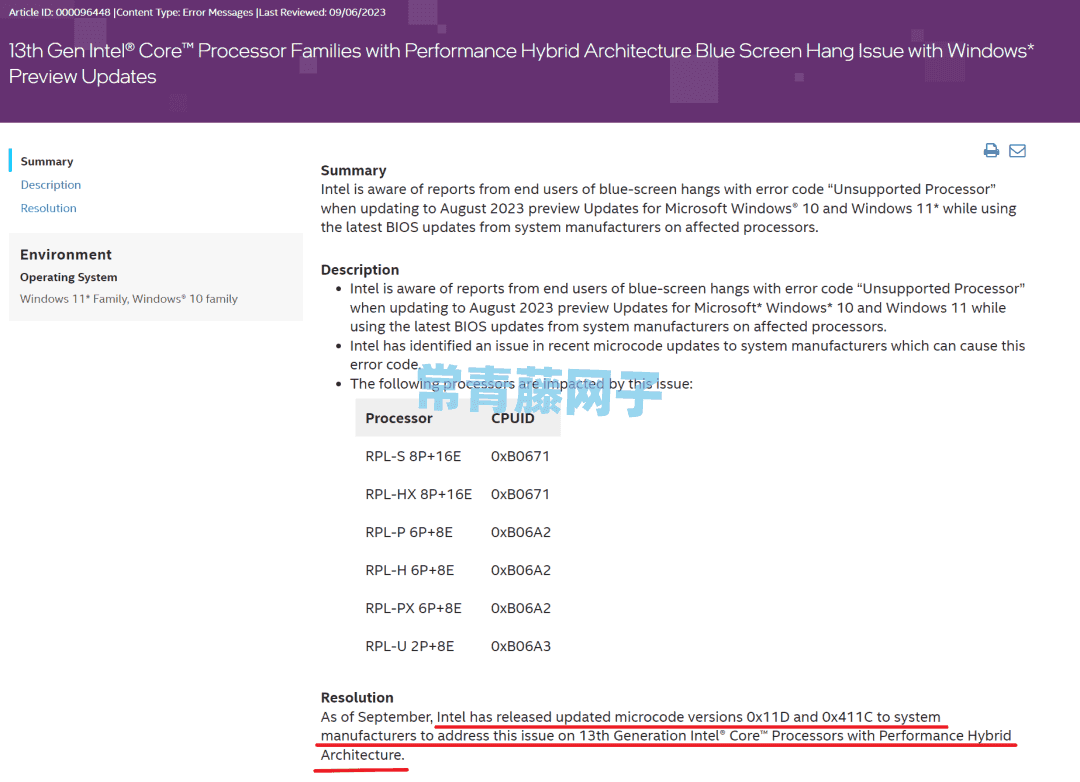Jump to the Resolution section link
Viewport: 1080px width, 782px height.
point(48,208)
